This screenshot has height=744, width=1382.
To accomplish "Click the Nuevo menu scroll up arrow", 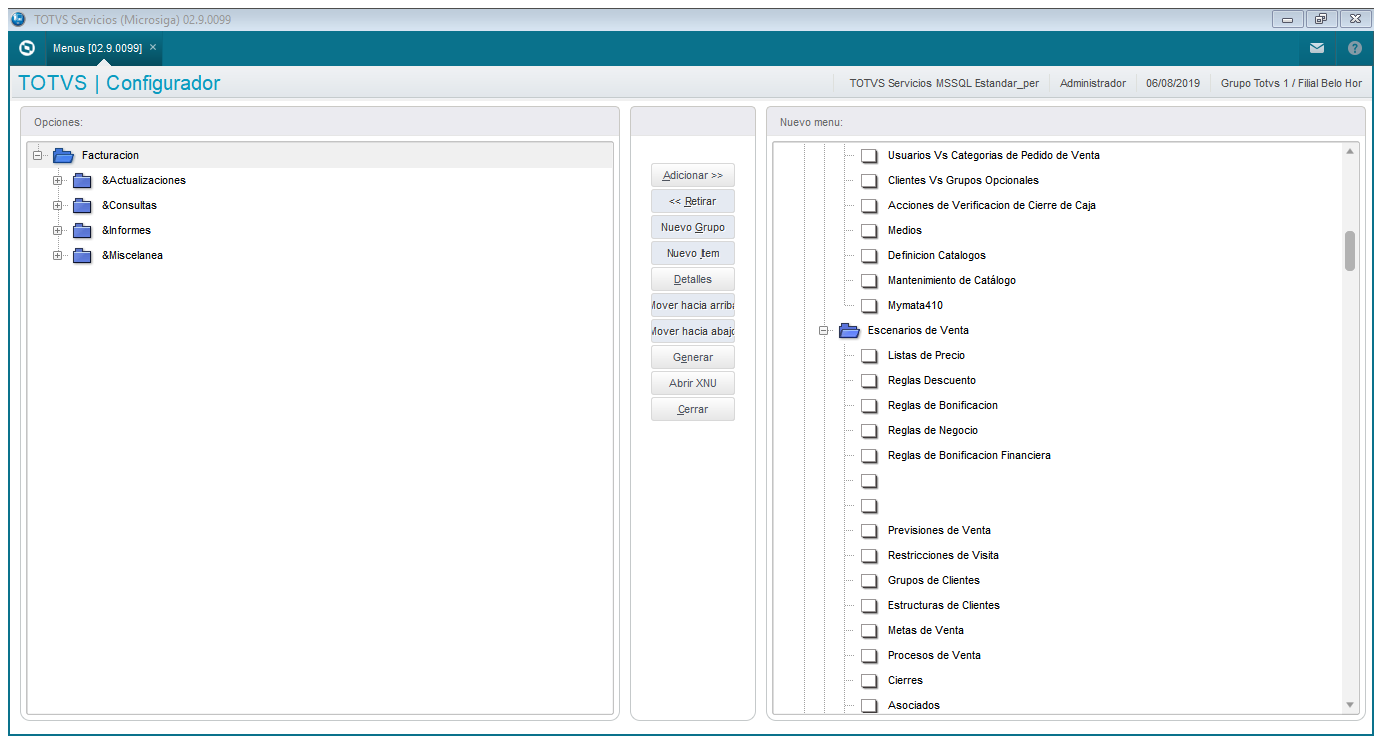I will tap(1350, 152).
